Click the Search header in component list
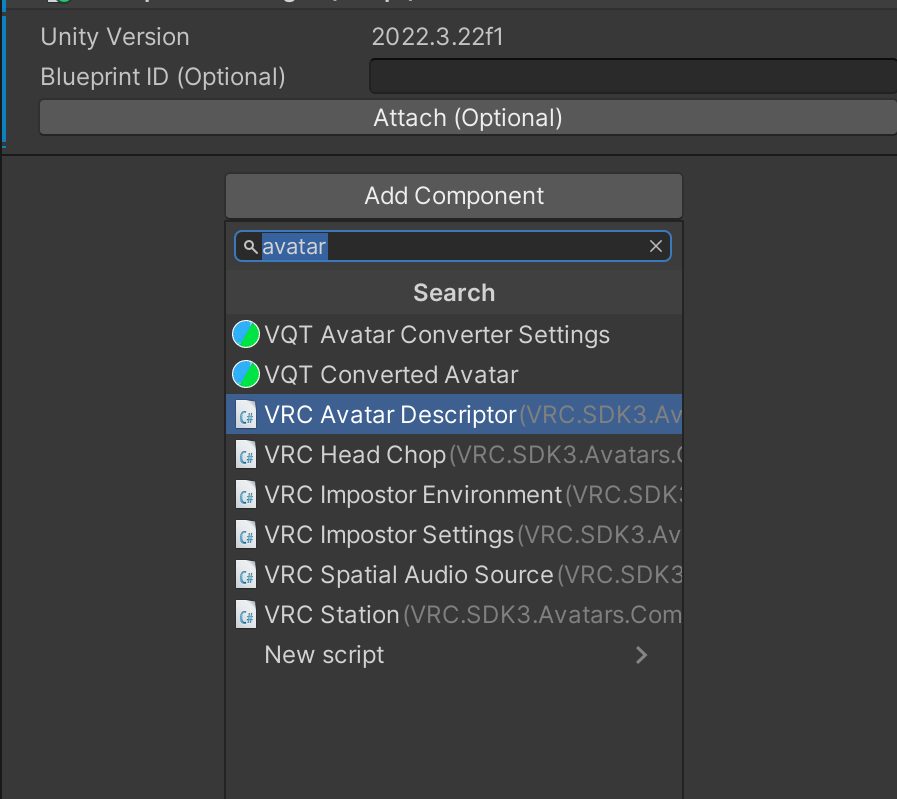 tap(454, 293)
